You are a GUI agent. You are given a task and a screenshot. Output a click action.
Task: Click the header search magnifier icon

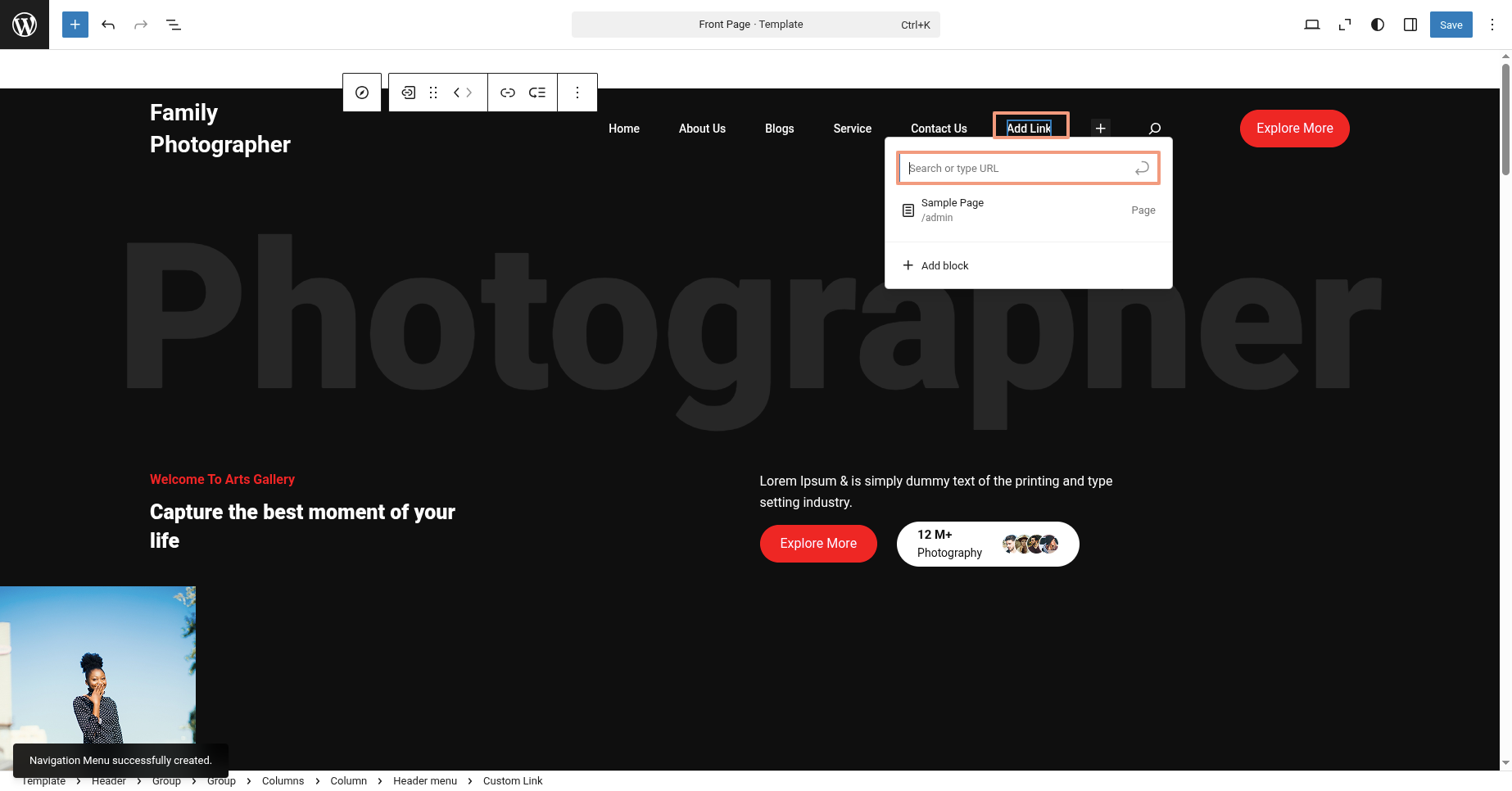tap(1155, 129)
